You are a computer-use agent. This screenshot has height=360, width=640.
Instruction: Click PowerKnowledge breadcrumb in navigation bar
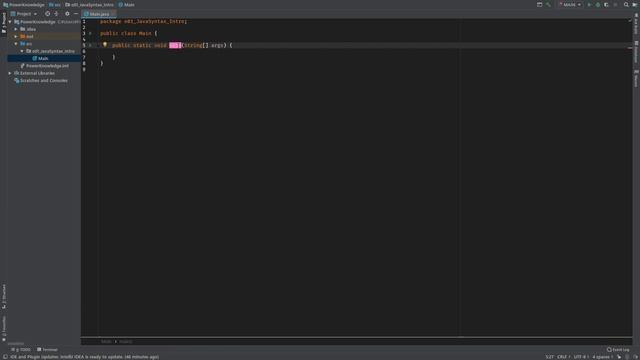24,4
